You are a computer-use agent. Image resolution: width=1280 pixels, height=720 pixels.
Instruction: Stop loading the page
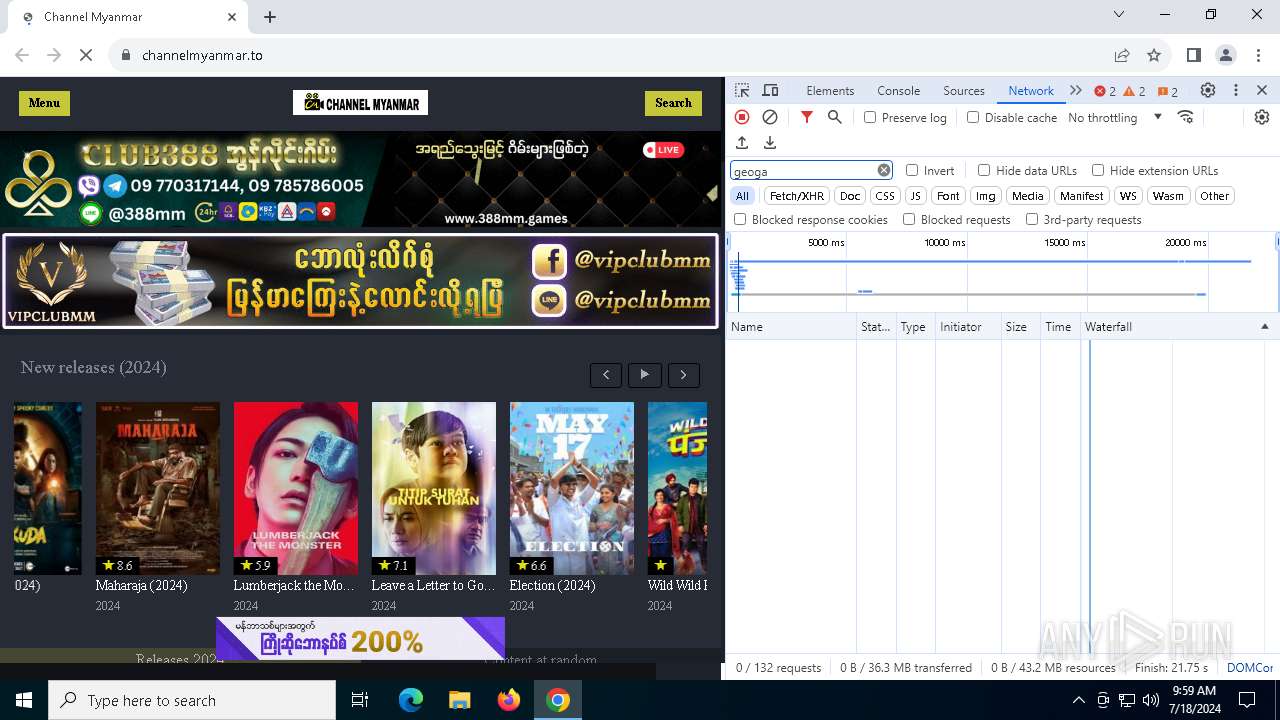pos(86,55)
